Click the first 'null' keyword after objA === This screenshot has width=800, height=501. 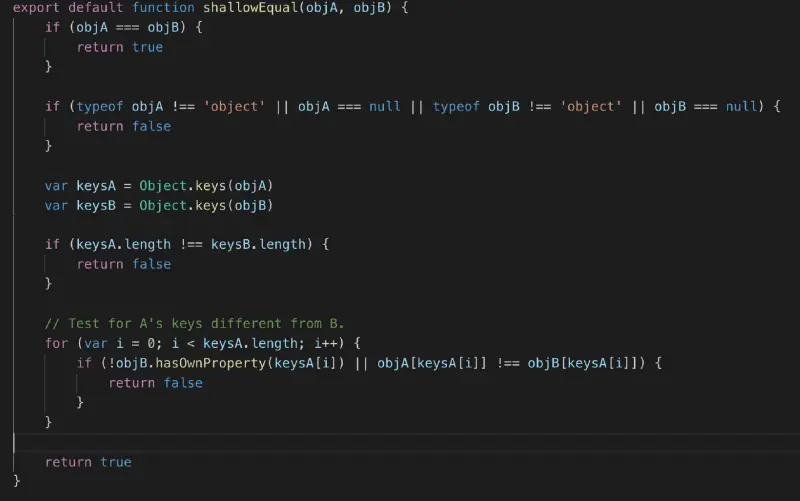(385, 106)
